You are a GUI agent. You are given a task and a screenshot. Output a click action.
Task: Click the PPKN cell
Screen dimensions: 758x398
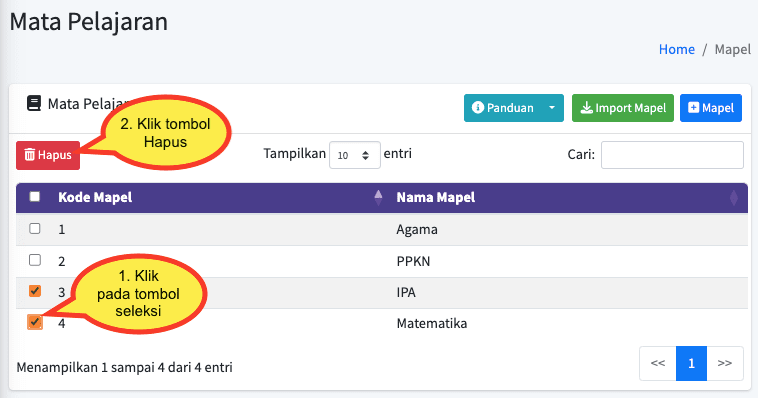point(413,261)
